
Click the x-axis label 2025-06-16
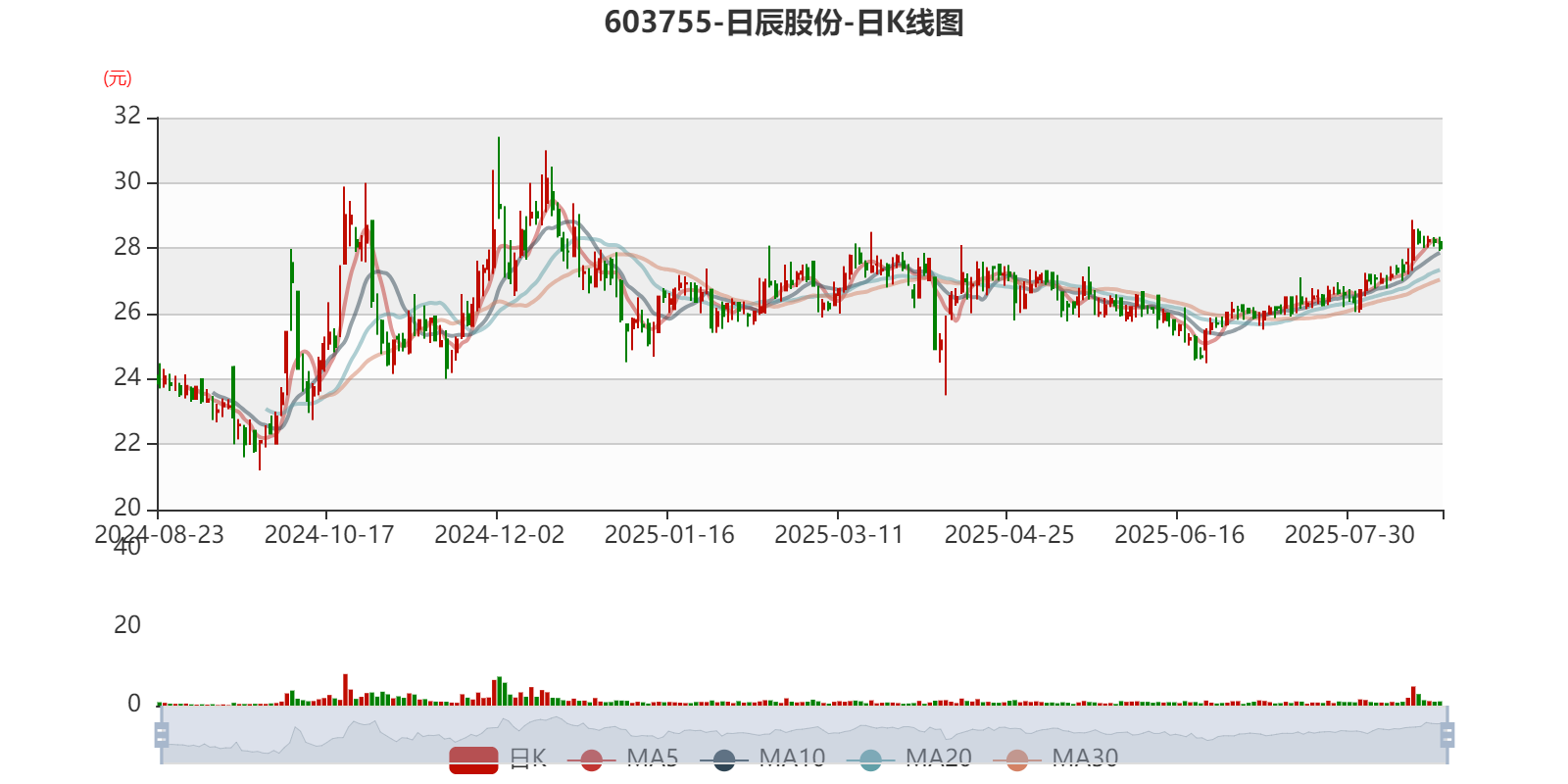[1180, 535]
